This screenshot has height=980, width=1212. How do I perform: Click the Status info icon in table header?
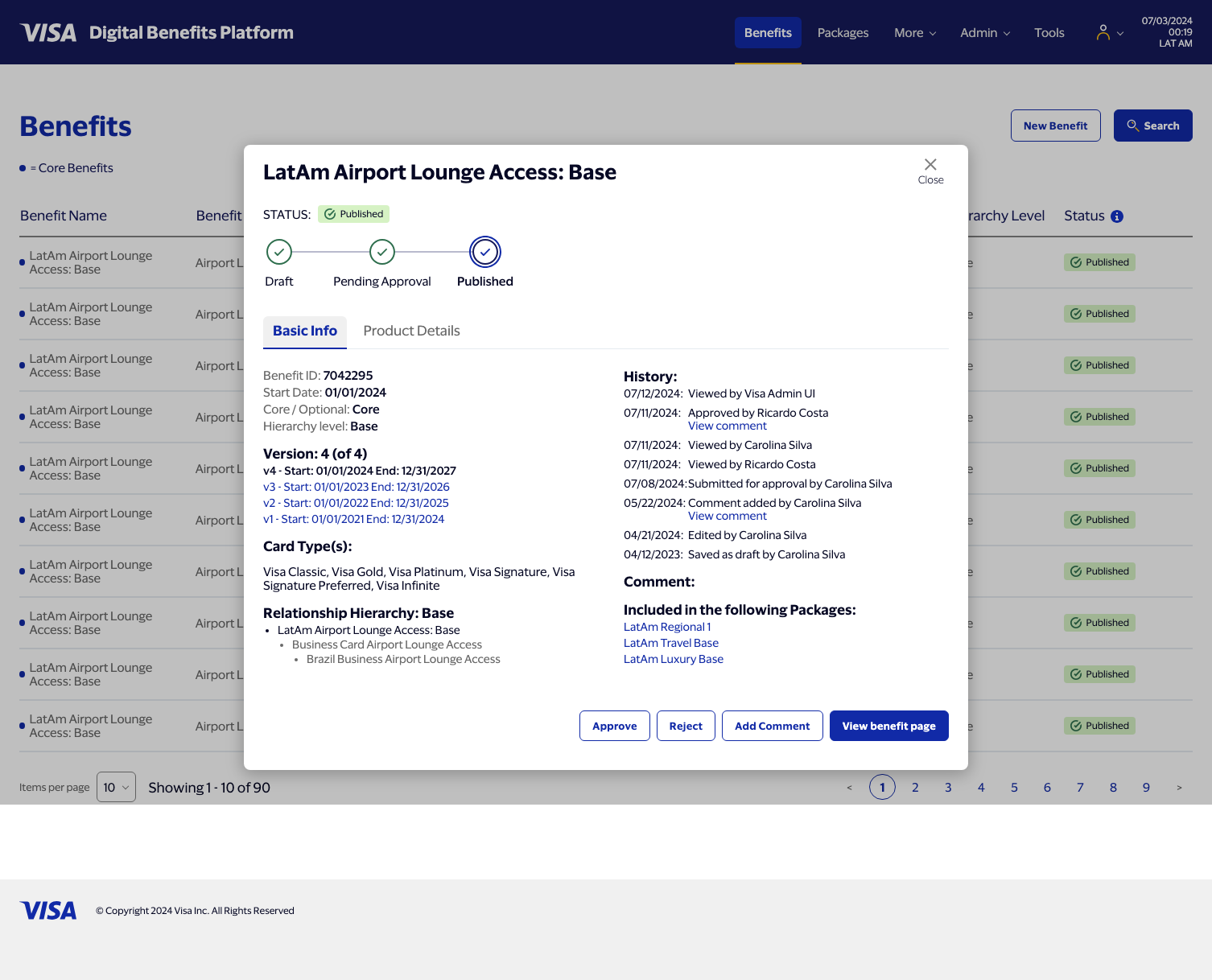[x=1117, y=216]
